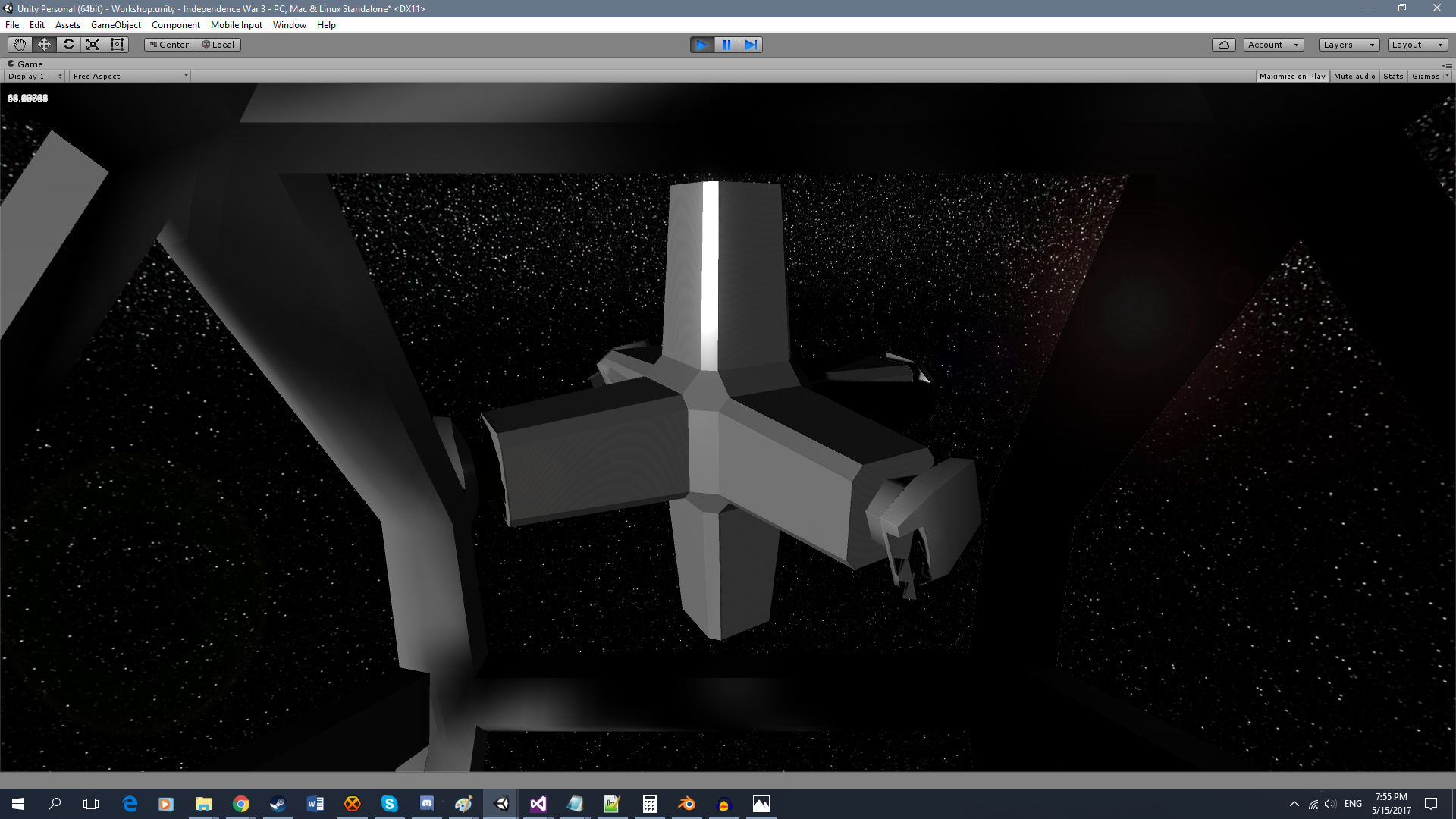This screenshot has height=819, width=1456.
Task: Toggle the Stats overlay
Action: [1393, 77]
